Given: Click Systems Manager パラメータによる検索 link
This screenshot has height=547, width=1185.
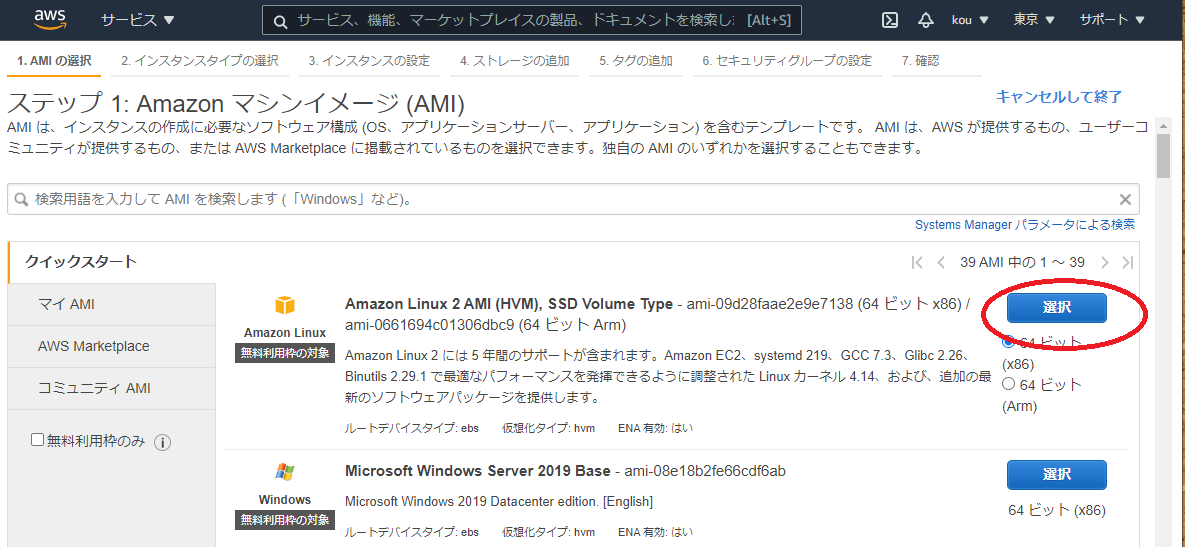Looking at the screenshot, I should click(x=1024, y=224).
